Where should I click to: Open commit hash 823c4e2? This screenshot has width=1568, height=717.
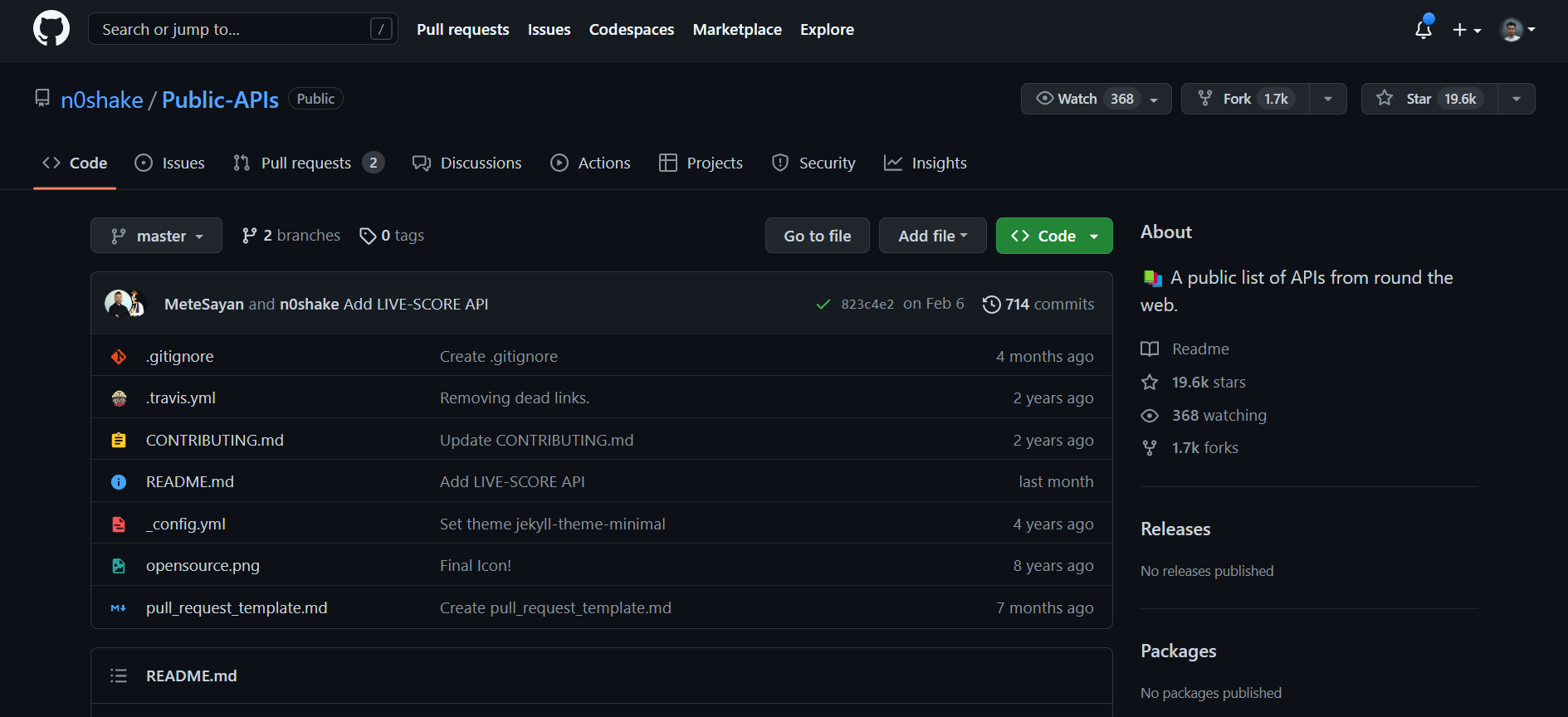[867, 305]
